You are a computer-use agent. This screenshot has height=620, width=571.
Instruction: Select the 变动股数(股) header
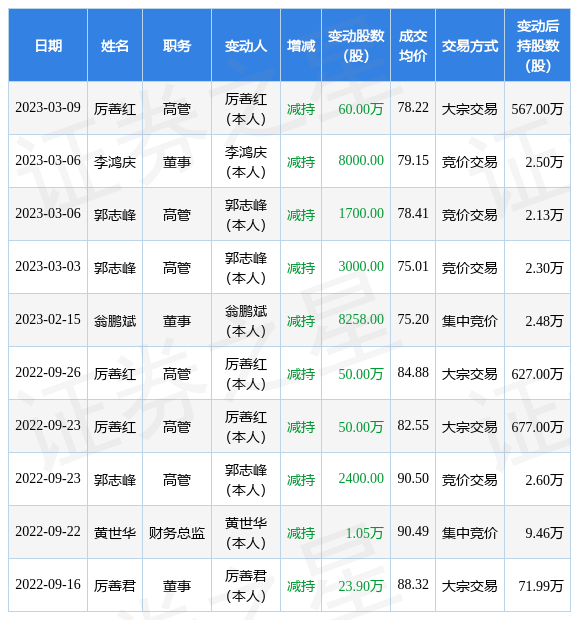click(356, 45)
